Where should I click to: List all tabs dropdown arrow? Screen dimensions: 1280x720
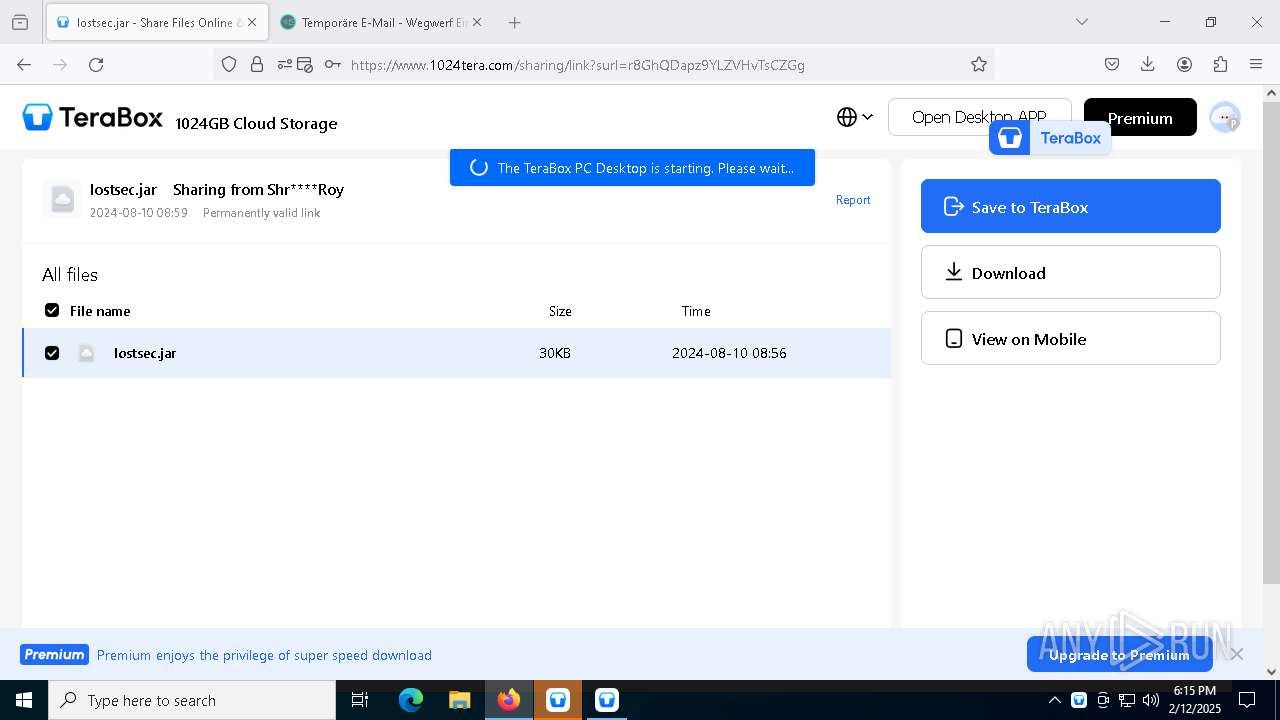1081,22
